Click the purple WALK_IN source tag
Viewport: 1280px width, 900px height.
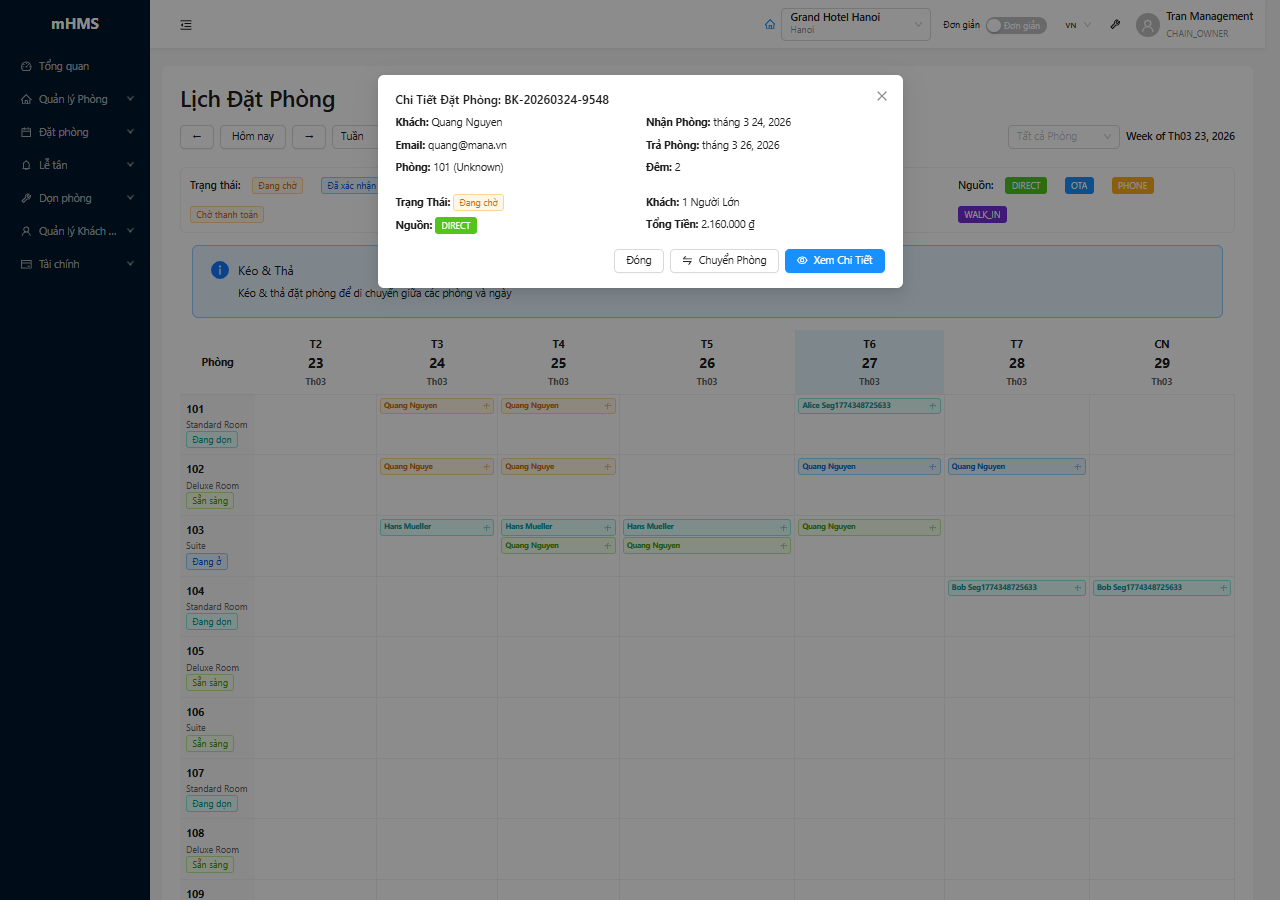point(982,215)
